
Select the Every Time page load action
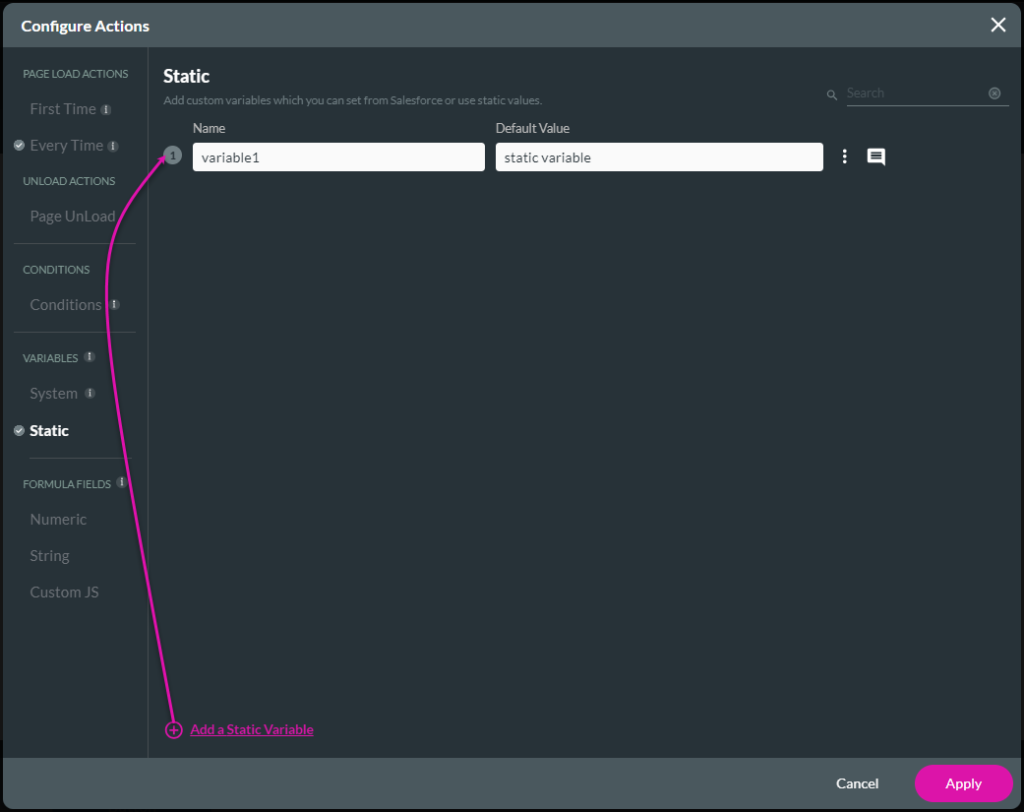pyautogui.click(x=66, y=146)
